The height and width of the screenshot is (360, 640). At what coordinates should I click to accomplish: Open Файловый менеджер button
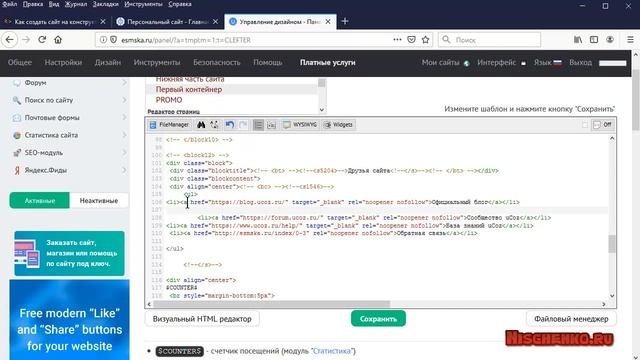[571, 319]
